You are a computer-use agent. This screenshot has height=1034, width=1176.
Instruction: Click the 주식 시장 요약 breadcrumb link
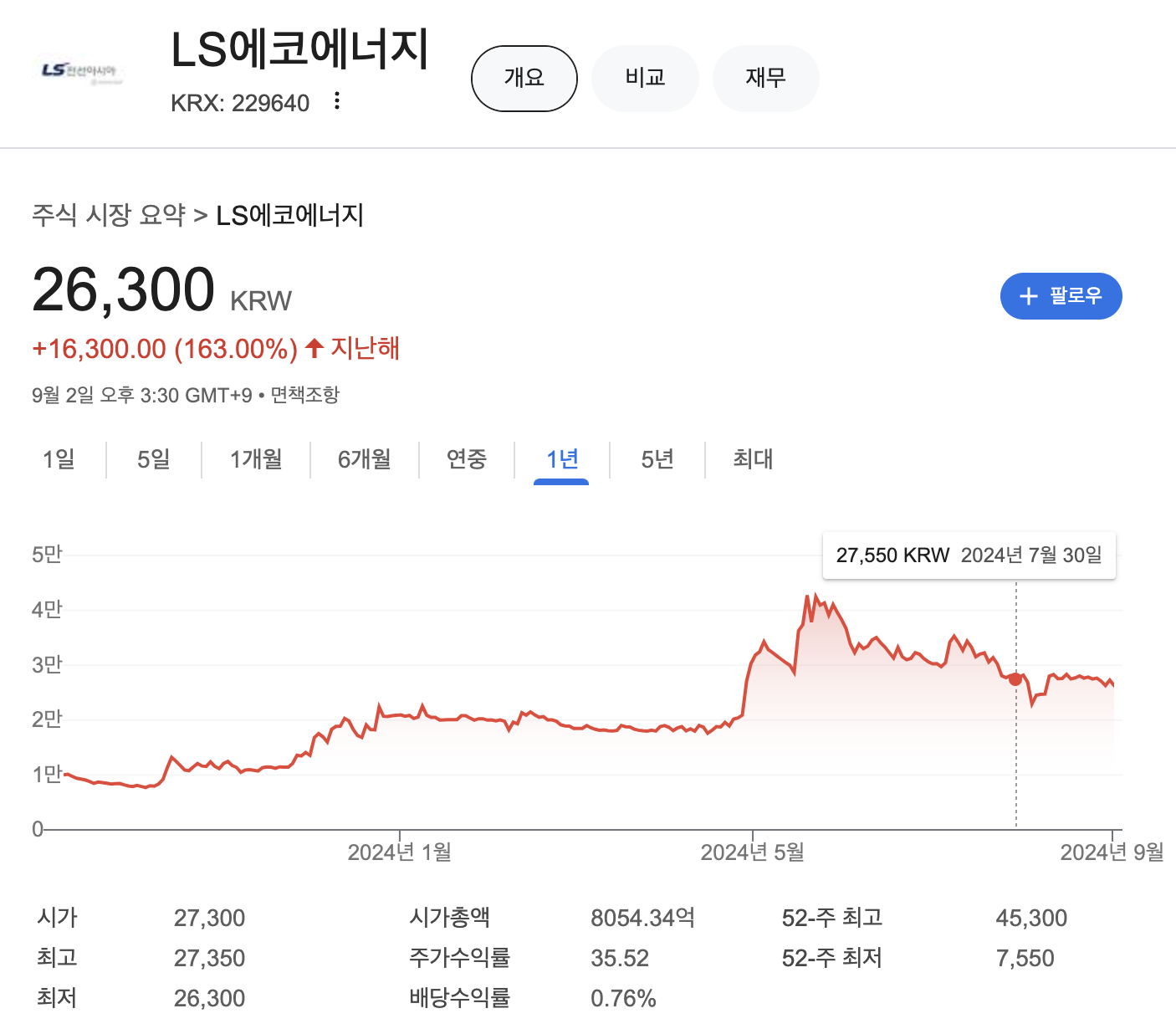point(109,215)
